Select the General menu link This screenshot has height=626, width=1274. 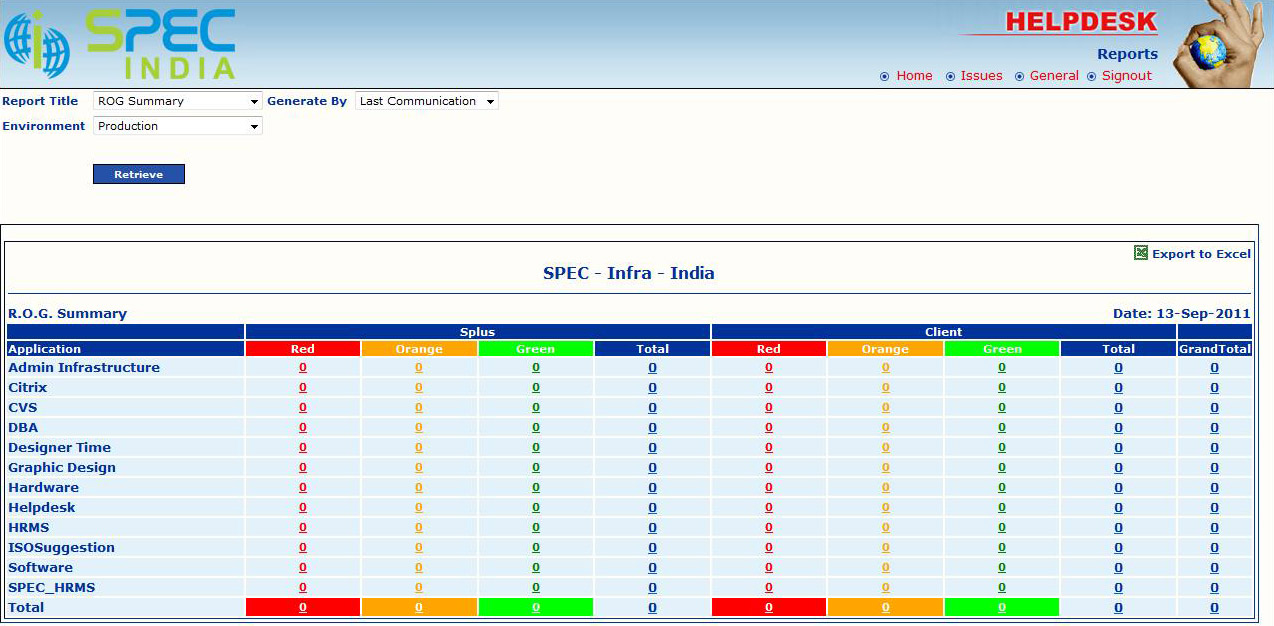coord(1054,76)
